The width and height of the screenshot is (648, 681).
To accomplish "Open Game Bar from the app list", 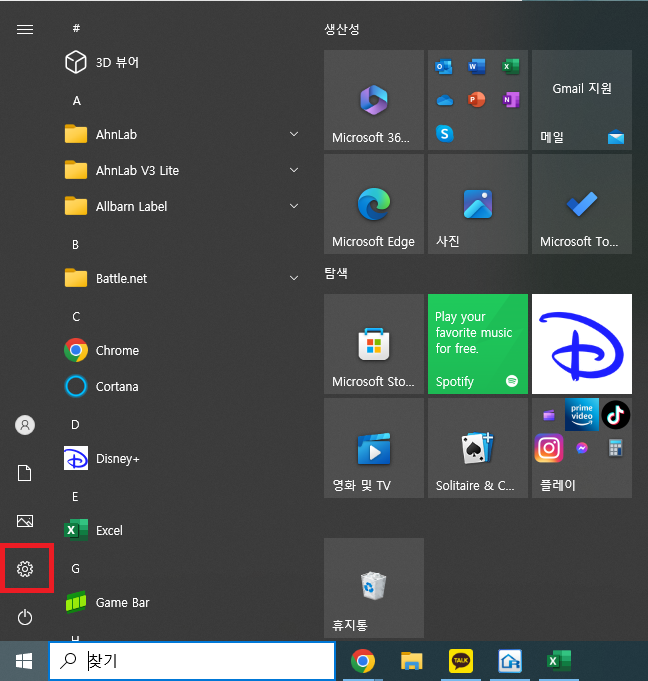I will click(x=180, y=602).
